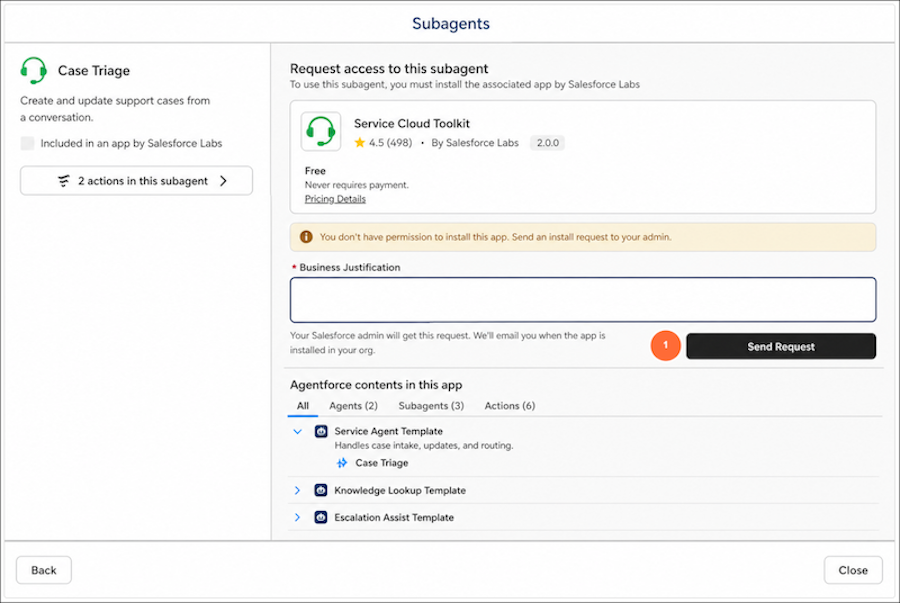Image resolution: width=900 pixels, height=603 pixels.
Task: Click the actions list icon in subagent button
Action: [64, 181]
